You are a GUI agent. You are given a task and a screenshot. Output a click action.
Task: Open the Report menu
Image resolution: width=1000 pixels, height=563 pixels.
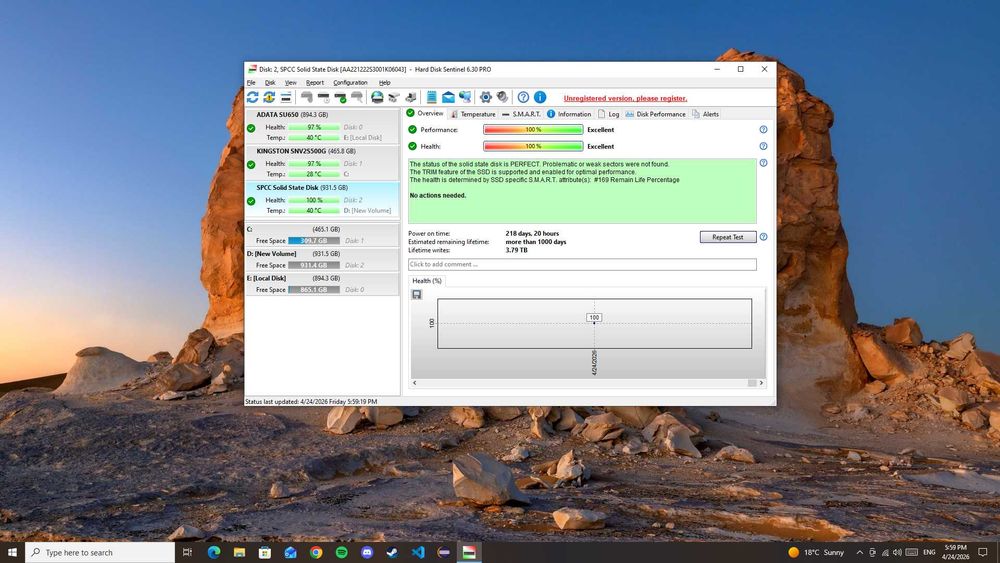pyautogui.click(x=314, y=83)
